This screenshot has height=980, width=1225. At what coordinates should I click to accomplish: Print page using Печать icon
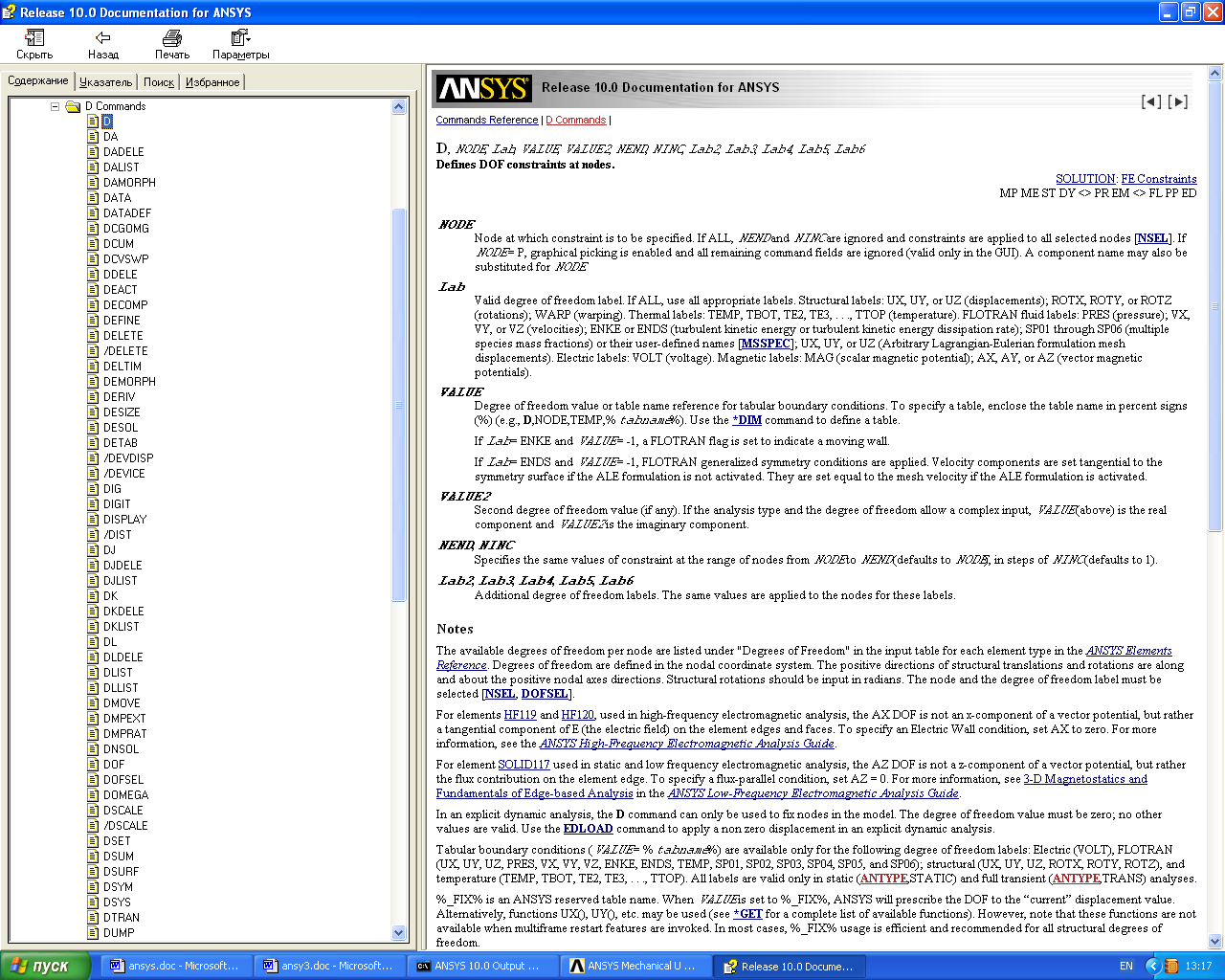(x=172, y=38)
